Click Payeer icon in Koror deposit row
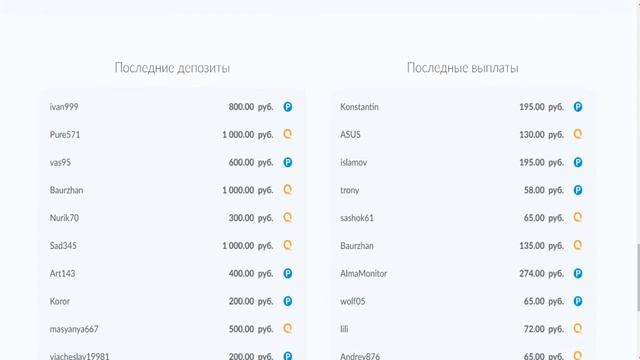640x360 pixels. pyautogui.click(x=288, y=301)
